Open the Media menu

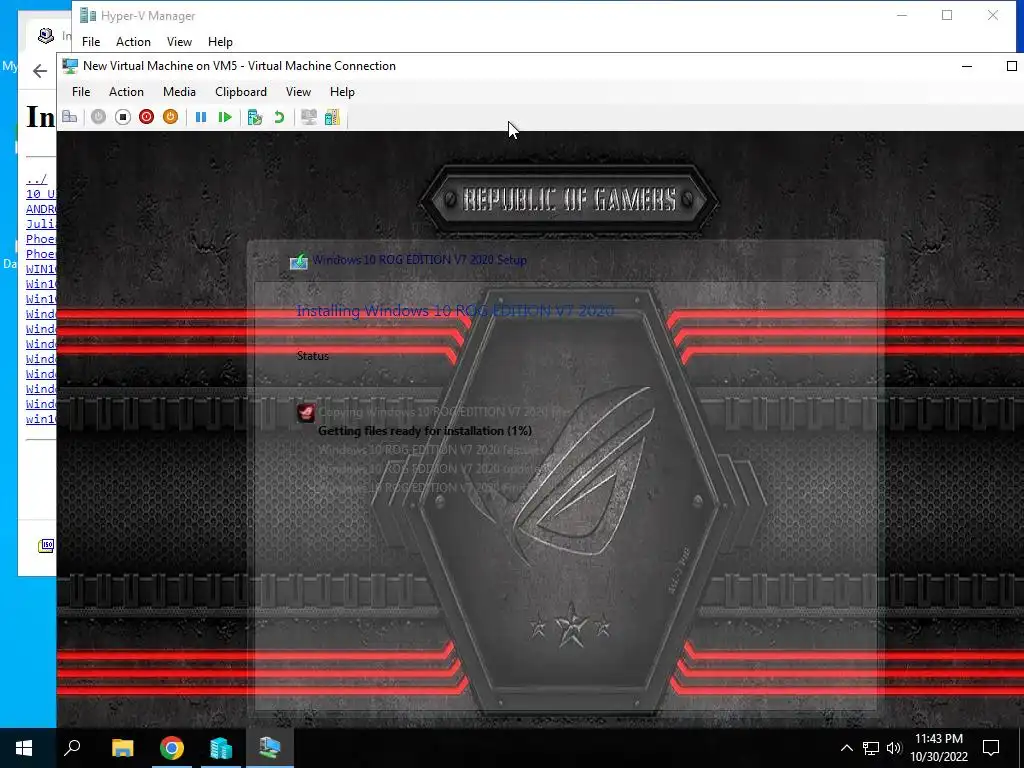point(179,91)
